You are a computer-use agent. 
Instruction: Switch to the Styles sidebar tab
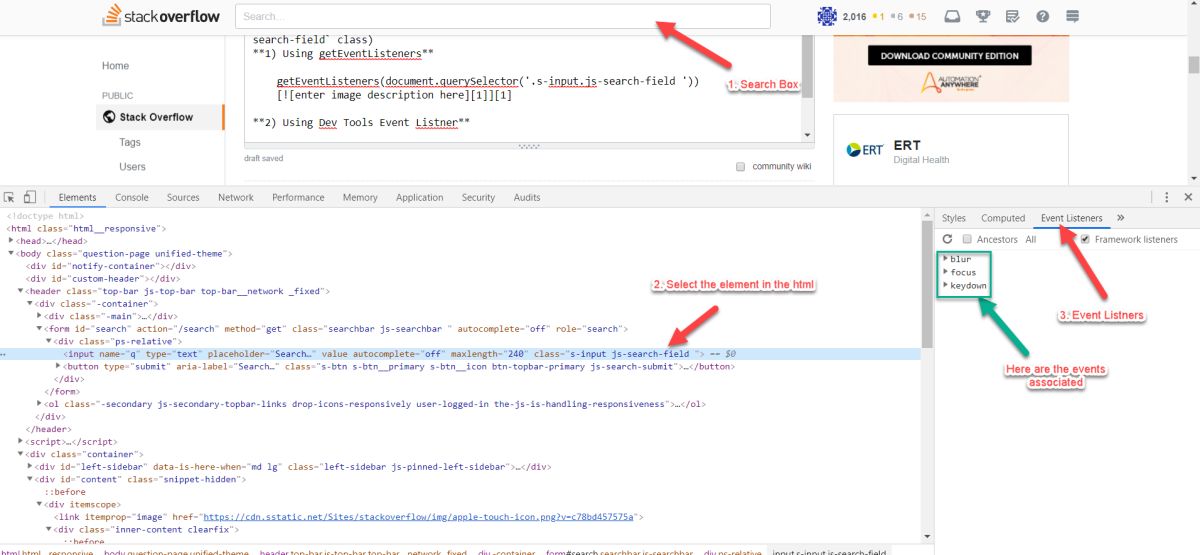pyautogui.click(x=954, y=217)
